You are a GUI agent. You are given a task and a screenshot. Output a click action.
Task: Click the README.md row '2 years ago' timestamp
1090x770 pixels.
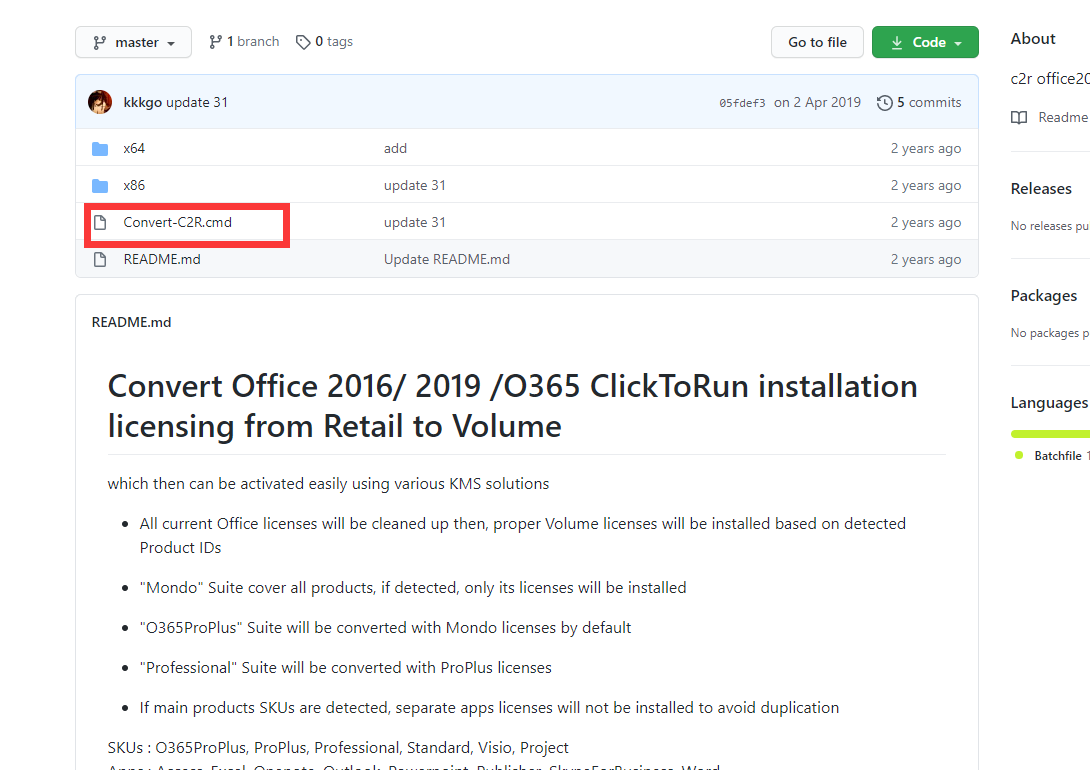925,259
